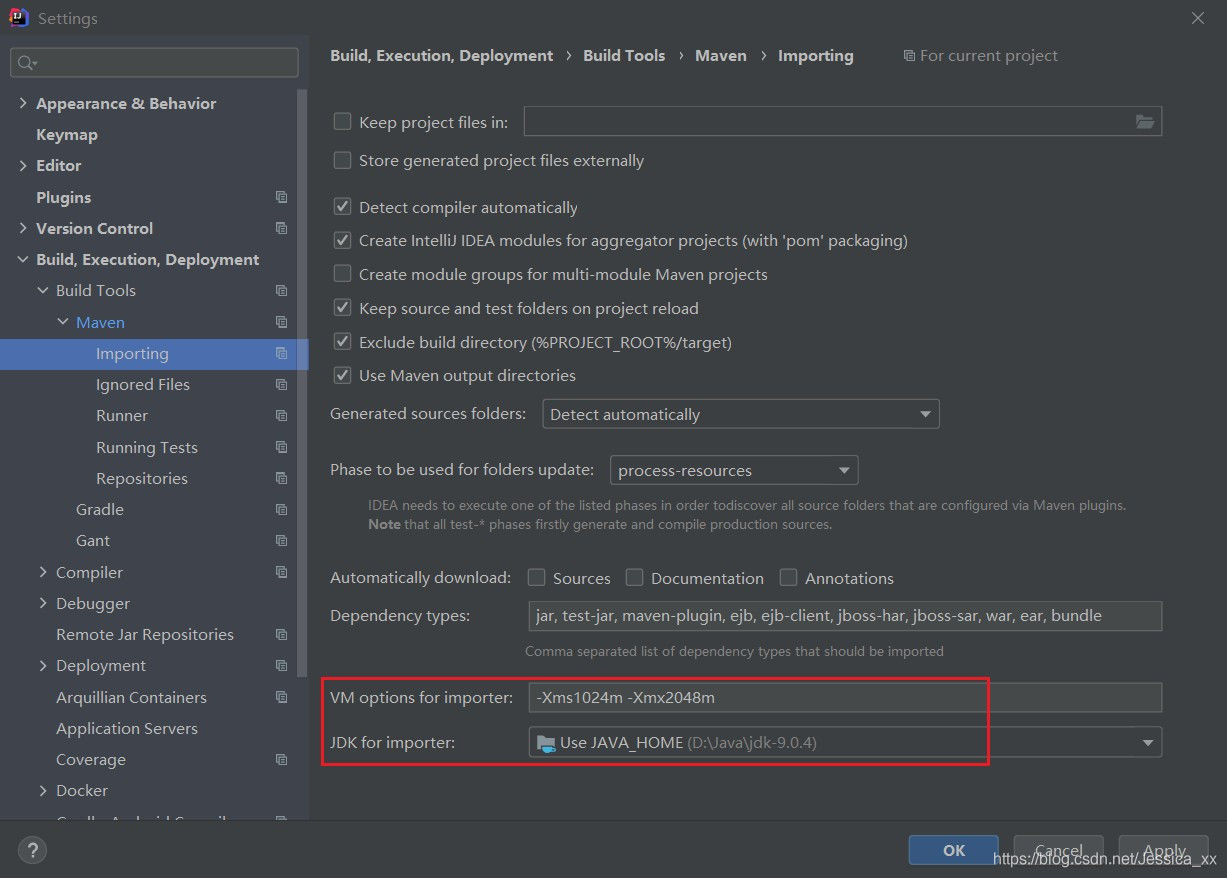Go to Maven breadcrumb
The height and width of the screenshot is (878, 1227).
pos(721,56)
